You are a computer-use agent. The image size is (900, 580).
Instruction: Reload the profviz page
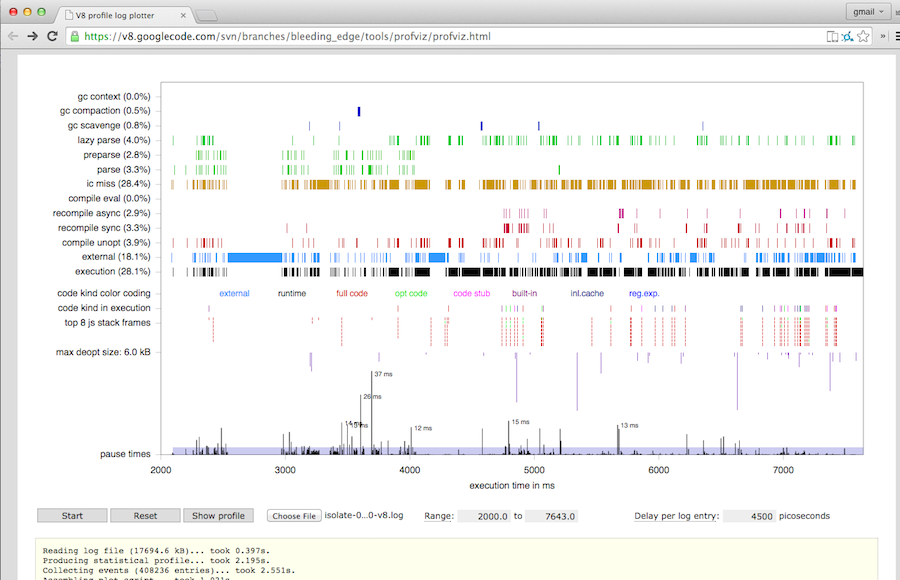[53, 36]
